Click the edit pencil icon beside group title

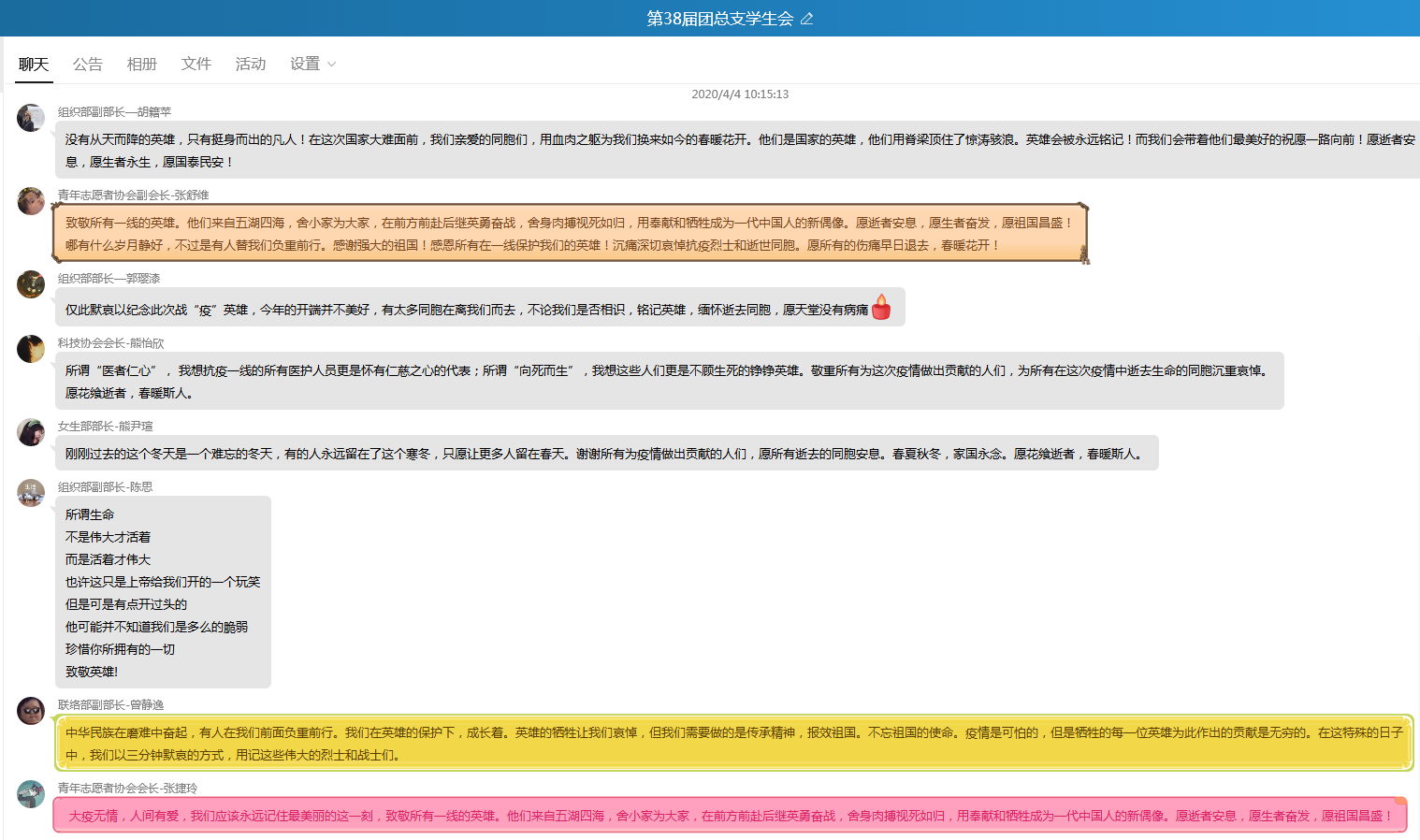point(806,19)
